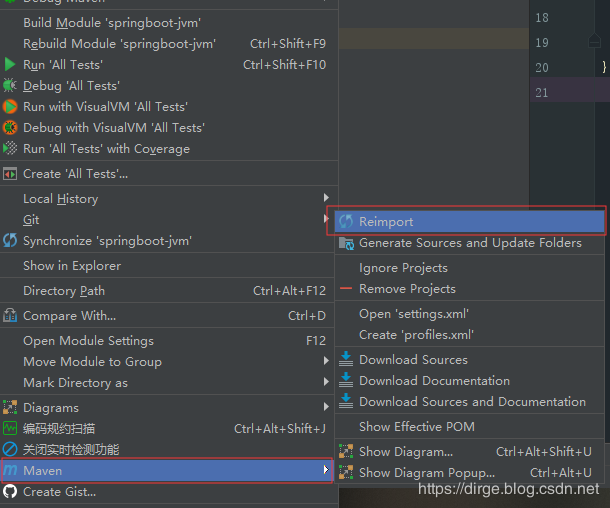Select Build Module 'springboot-jvm'
The height and width of the screenshot is (508, 610).
click(x=169, y=23)
